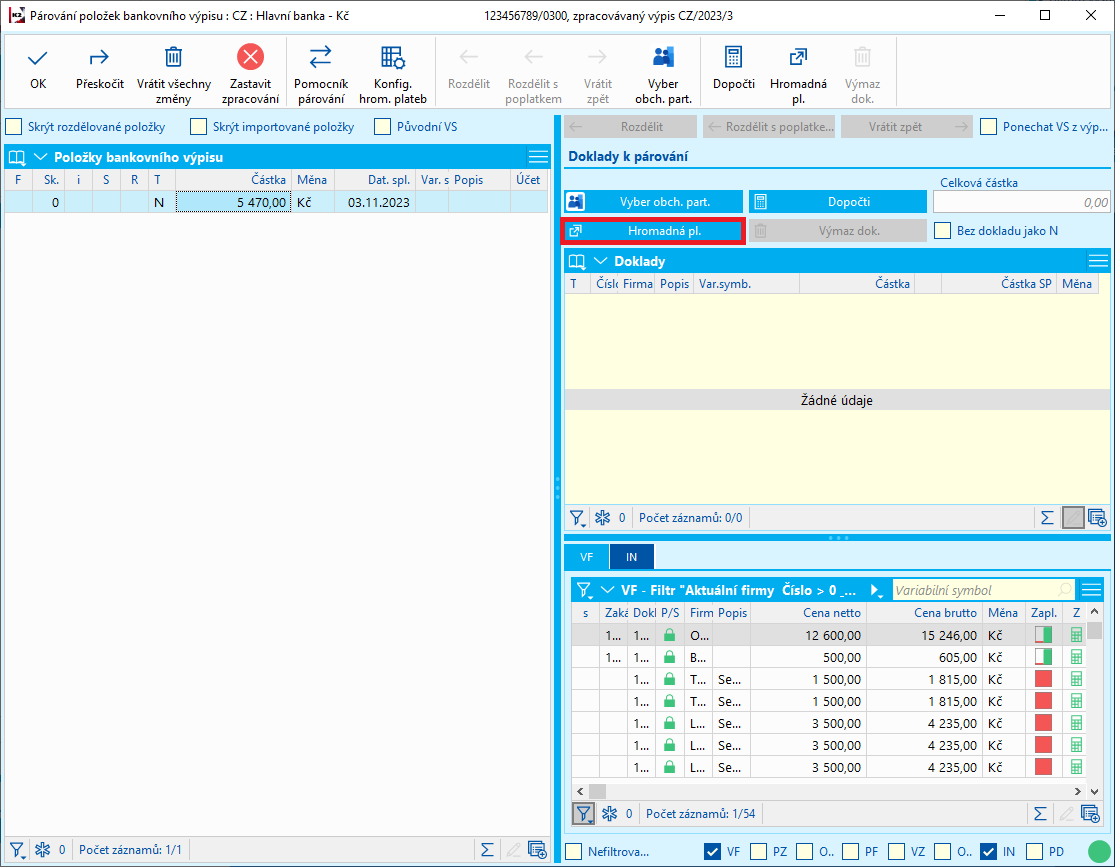Sort by Částka column in left table
Screen dimensions: 1115x867
[x=233, y=180]
